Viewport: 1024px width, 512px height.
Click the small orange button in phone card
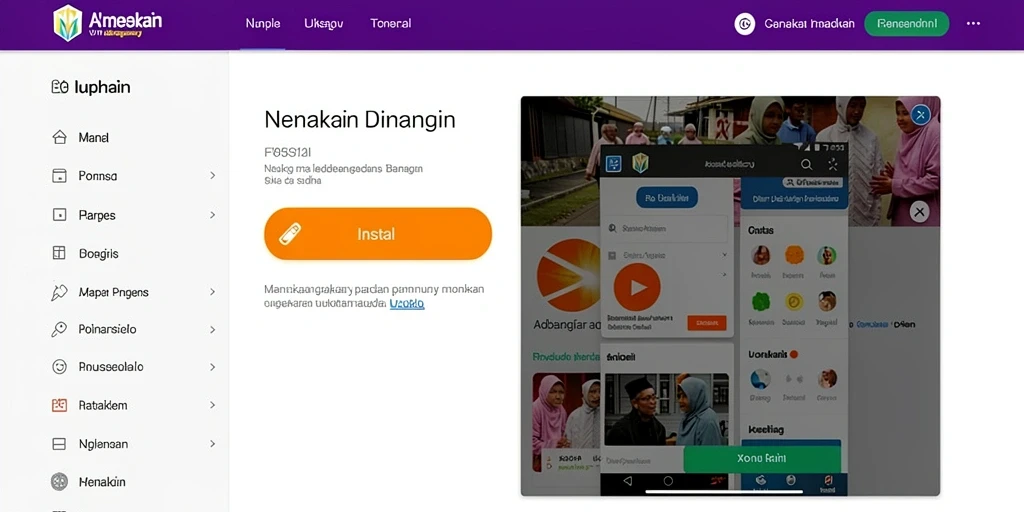pyautogui.click(x=707, y=323)
